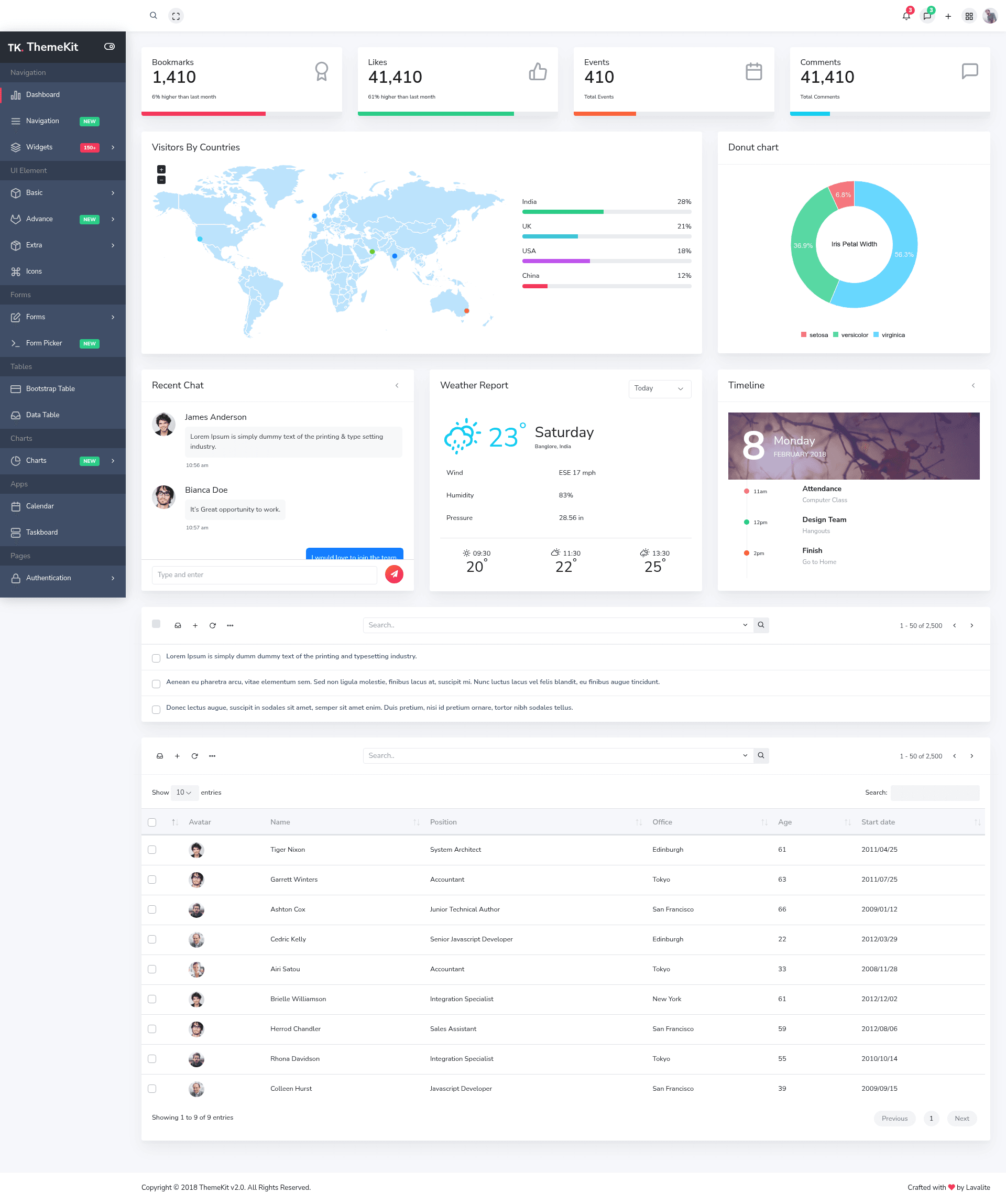Tick the header checkbox of the data table
The width and height of the screenshot is (1006, 1204).
(x=152, y=822)
